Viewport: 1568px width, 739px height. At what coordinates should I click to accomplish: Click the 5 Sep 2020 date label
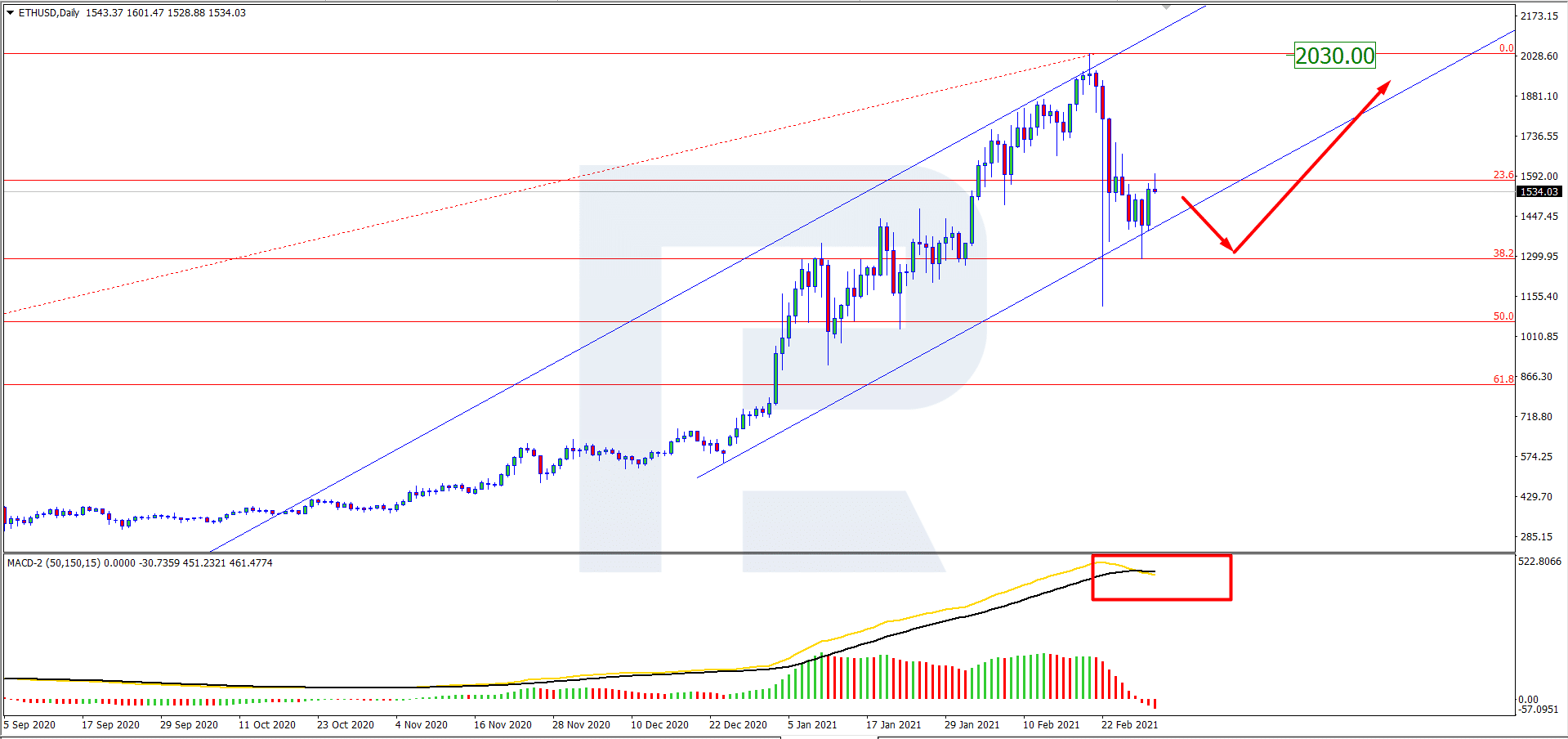(x=29, y=725)
